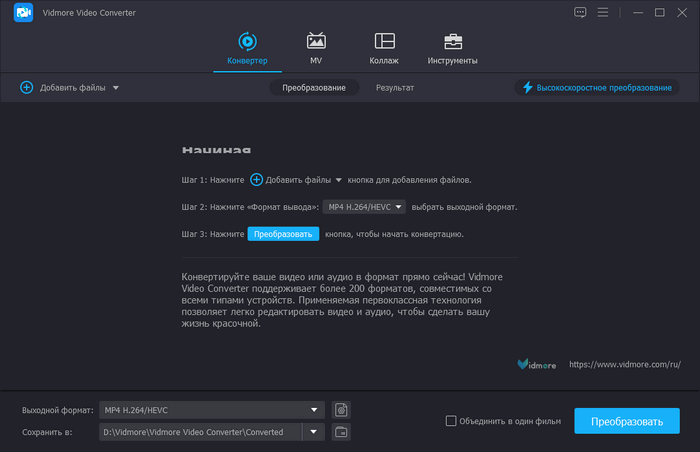Expand the top Добавить файлы dropdown arrow
Screen dimensions: 700x452
116,88
